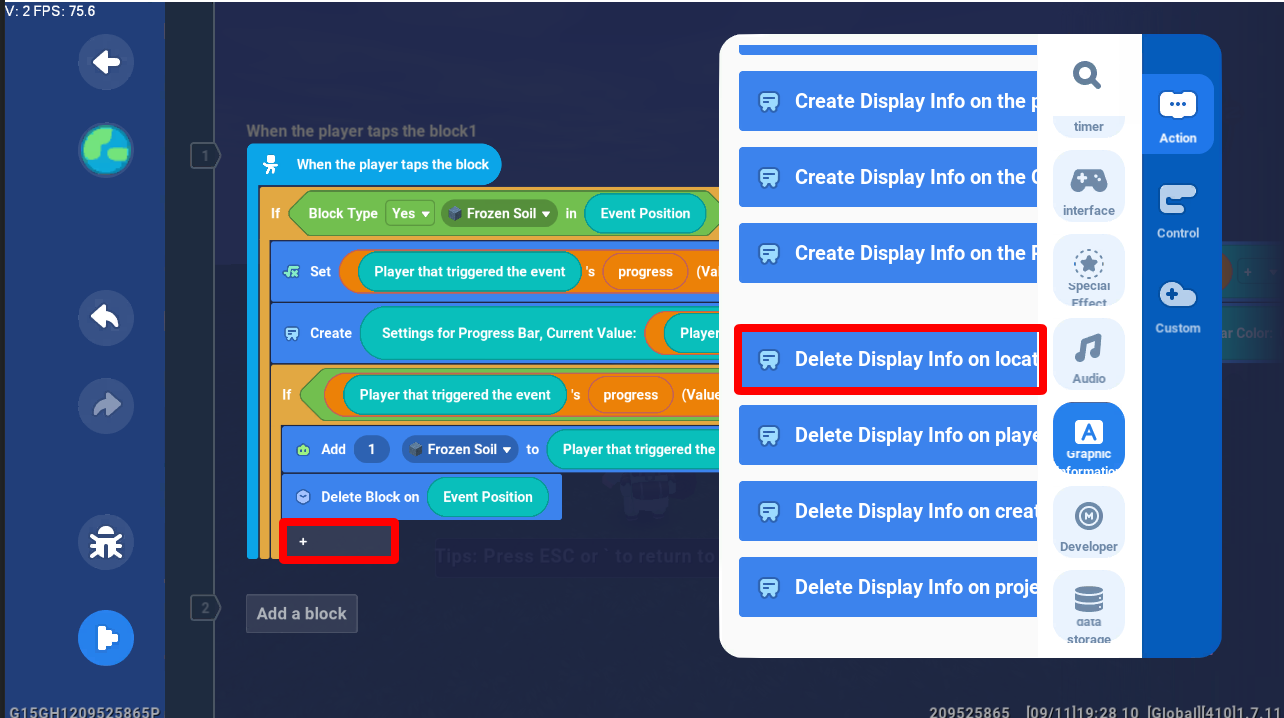This screenshot has height=718, width=1284.
Task: Click 'Player that triggered the event' in Set row
Action: [x=470, y=271]
